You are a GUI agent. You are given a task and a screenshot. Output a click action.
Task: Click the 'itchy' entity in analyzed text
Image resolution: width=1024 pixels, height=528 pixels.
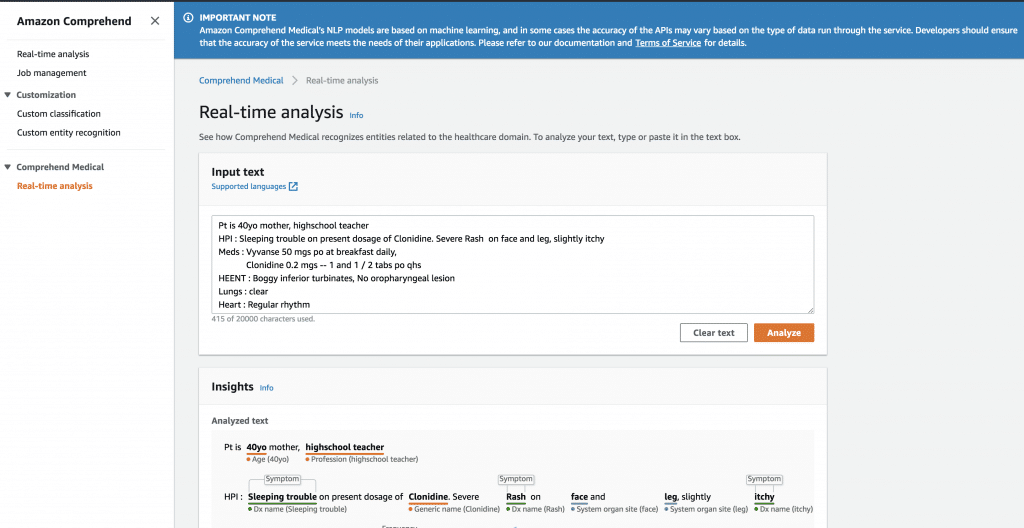click(x=764, y=497)
